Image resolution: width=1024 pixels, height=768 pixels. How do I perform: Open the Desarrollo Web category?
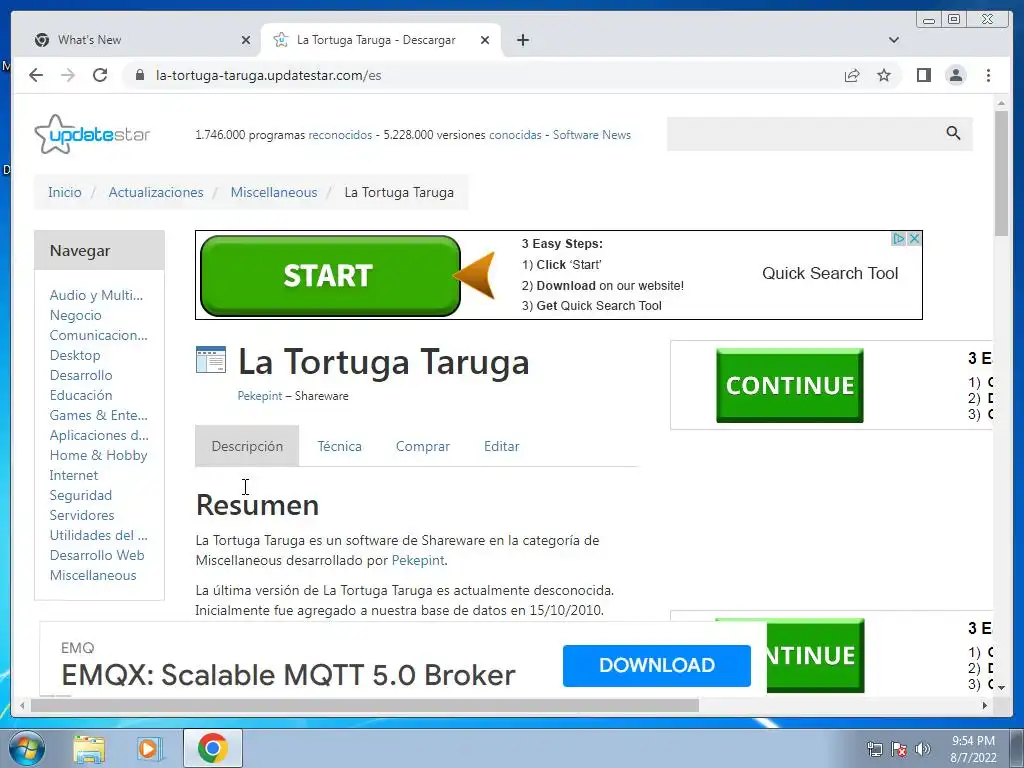click(97, 555)
